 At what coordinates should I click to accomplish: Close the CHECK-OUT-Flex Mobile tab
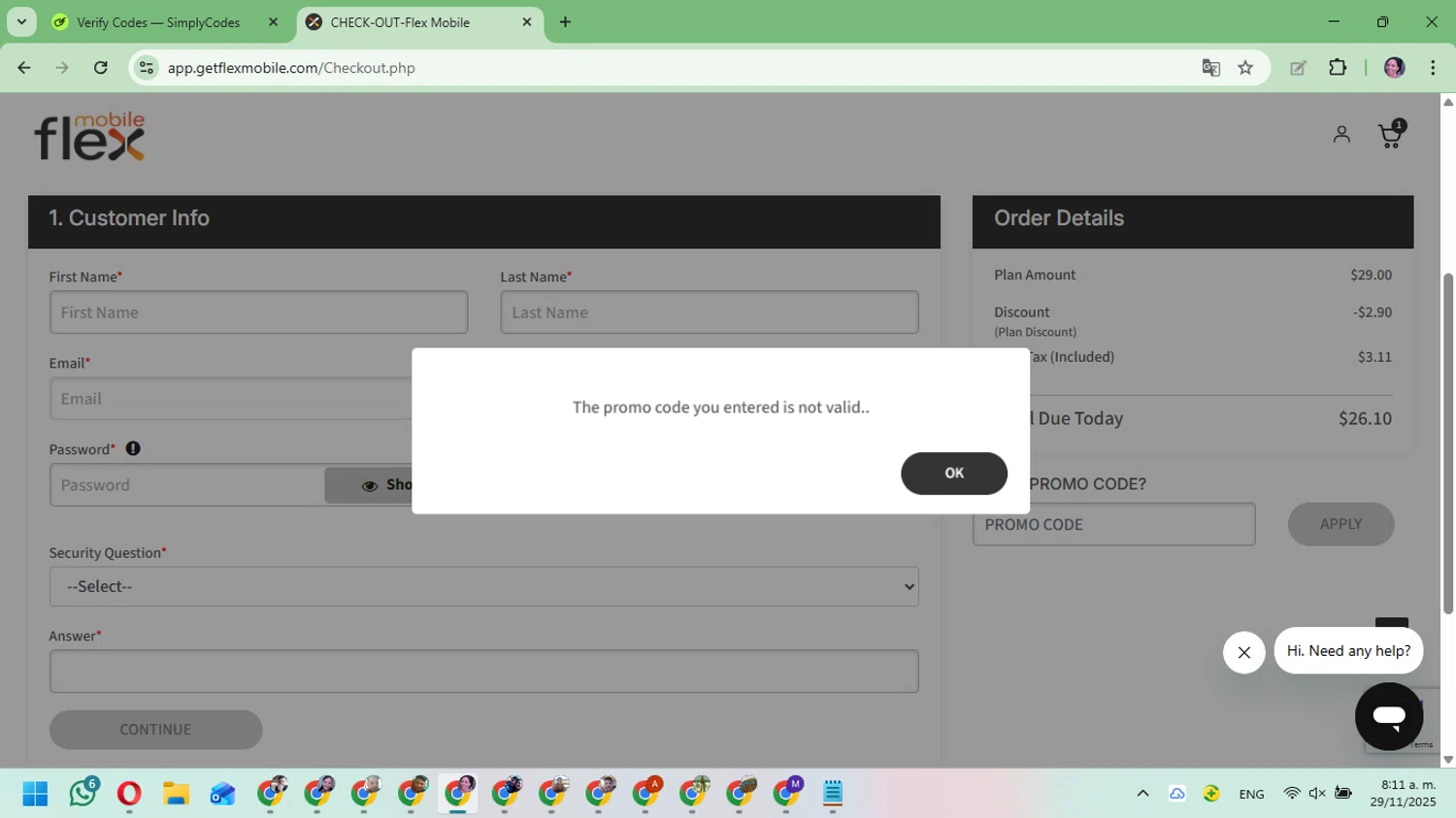[527, 22]
